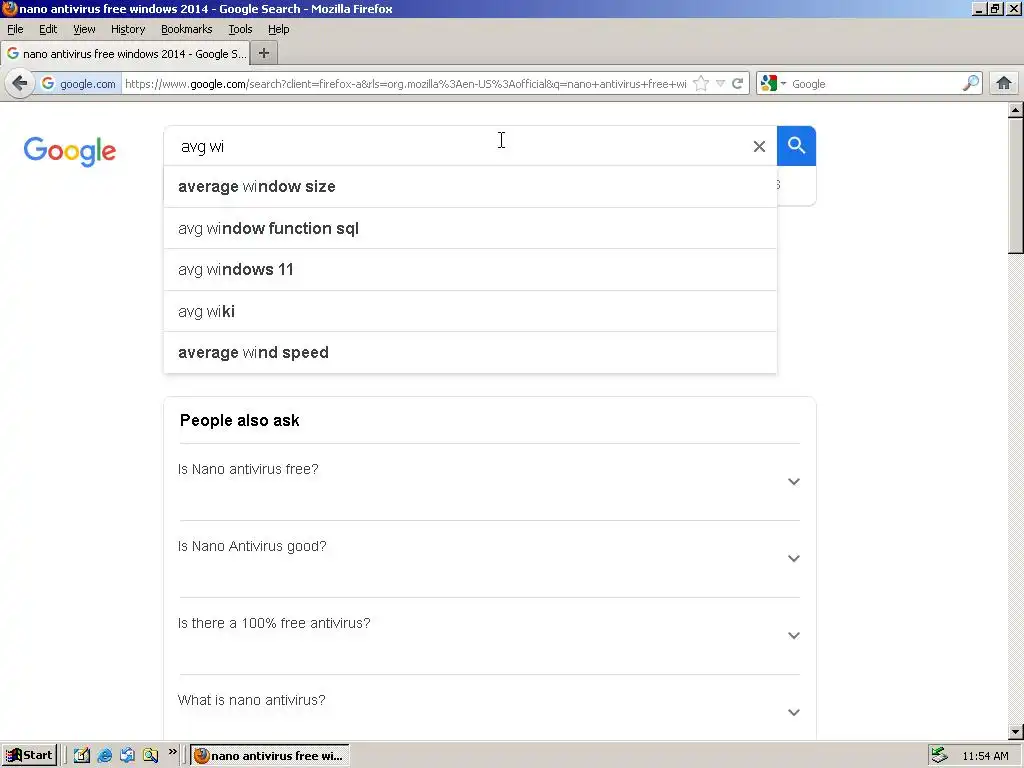Click the blue Google search button
This screenshot has width=1024, height=768.
pos(796,146)
